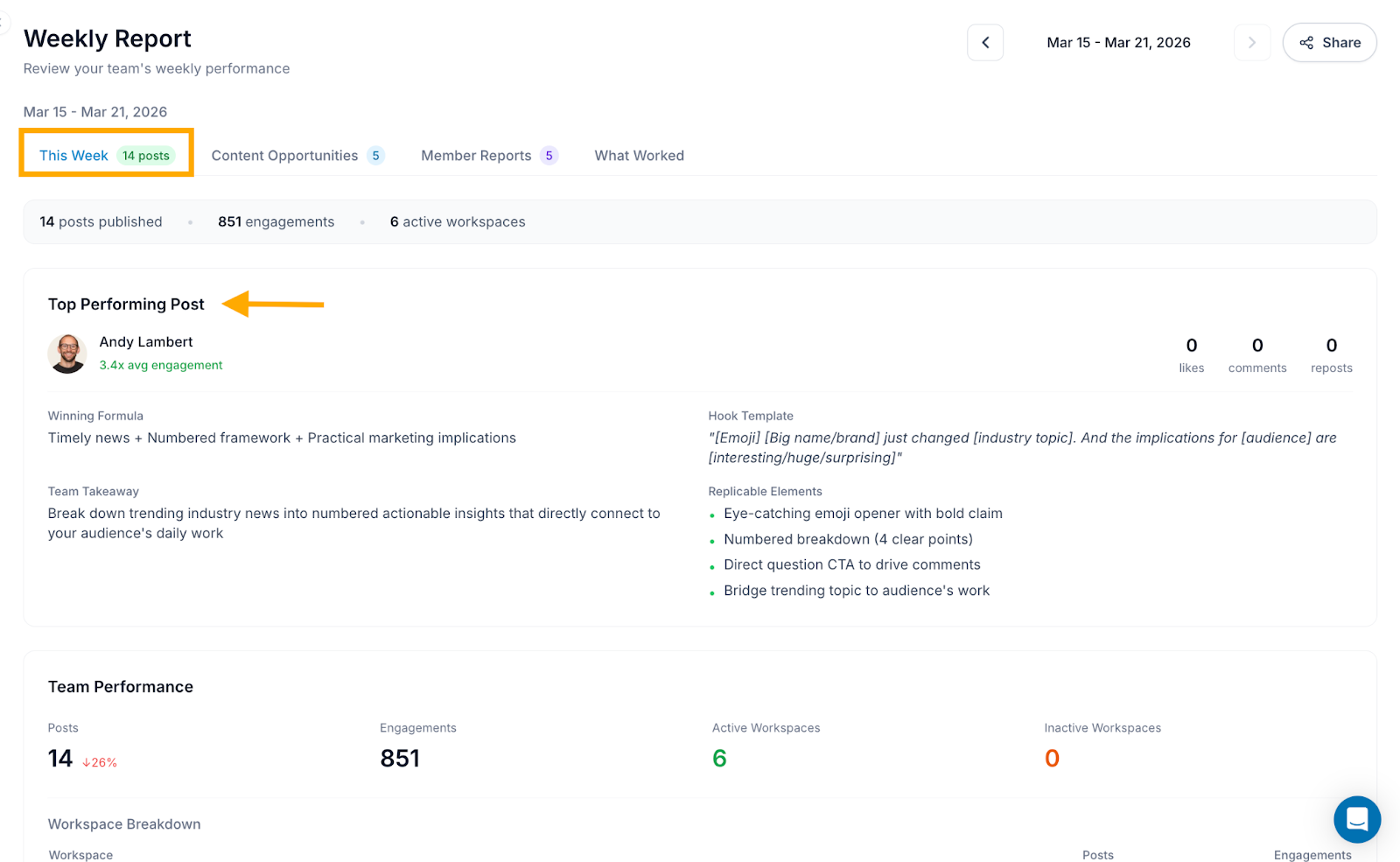The height and width of the screenshot is (862, 1400).
Task: Go to the previous week with the left chevron
Action: tap(985, 42)
